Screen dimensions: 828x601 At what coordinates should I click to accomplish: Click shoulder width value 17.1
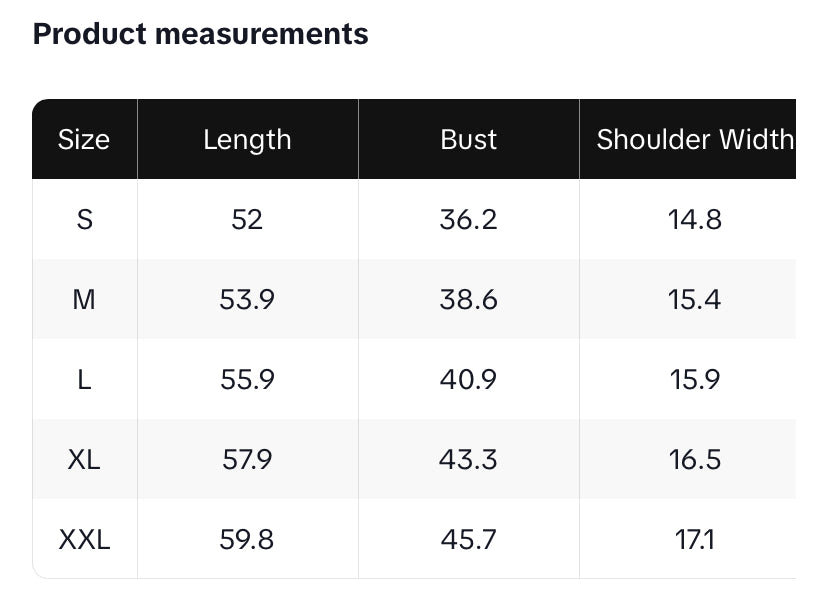694,540
